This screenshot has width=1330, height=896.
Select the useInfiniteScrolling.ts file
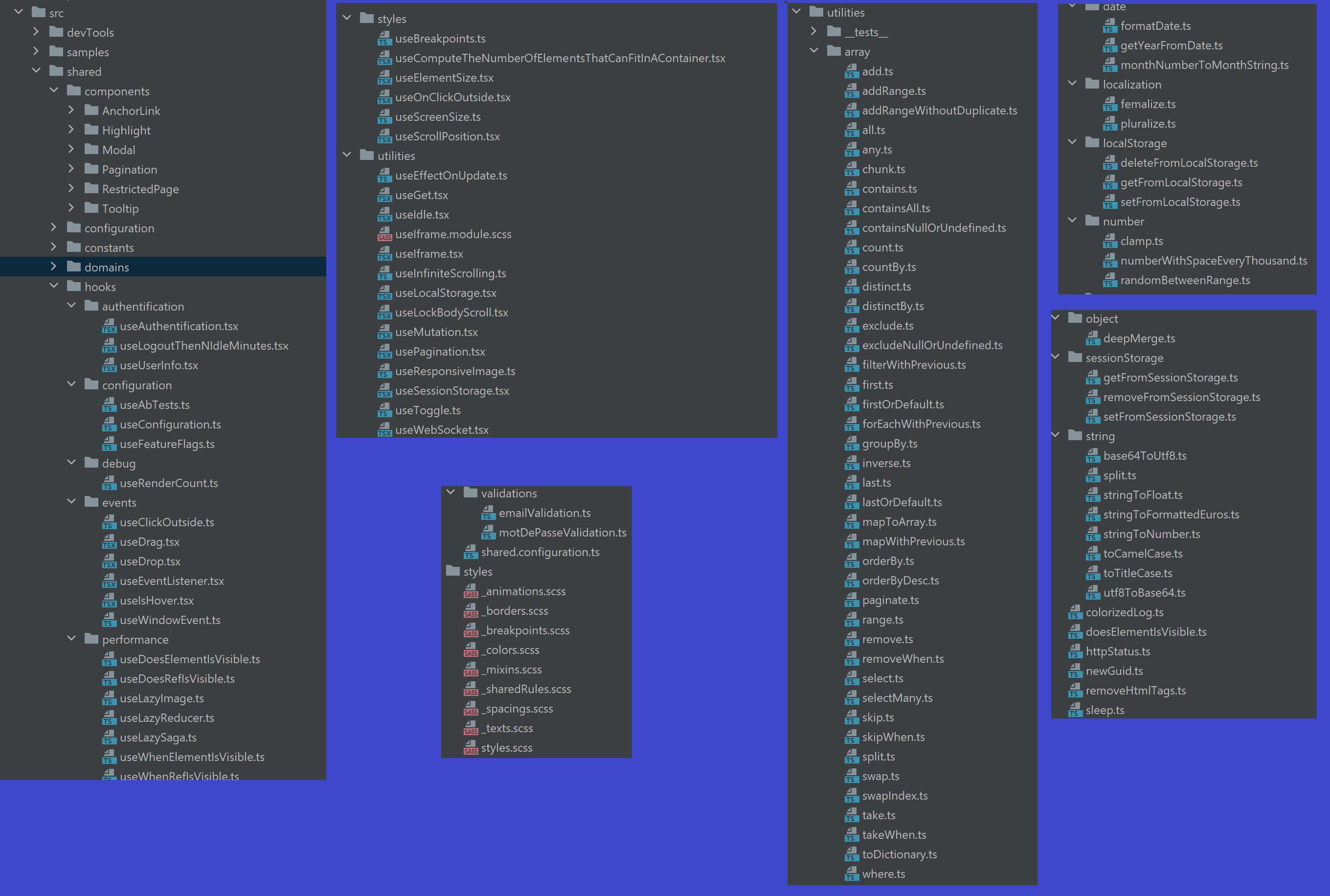click(x=450, y=274)
